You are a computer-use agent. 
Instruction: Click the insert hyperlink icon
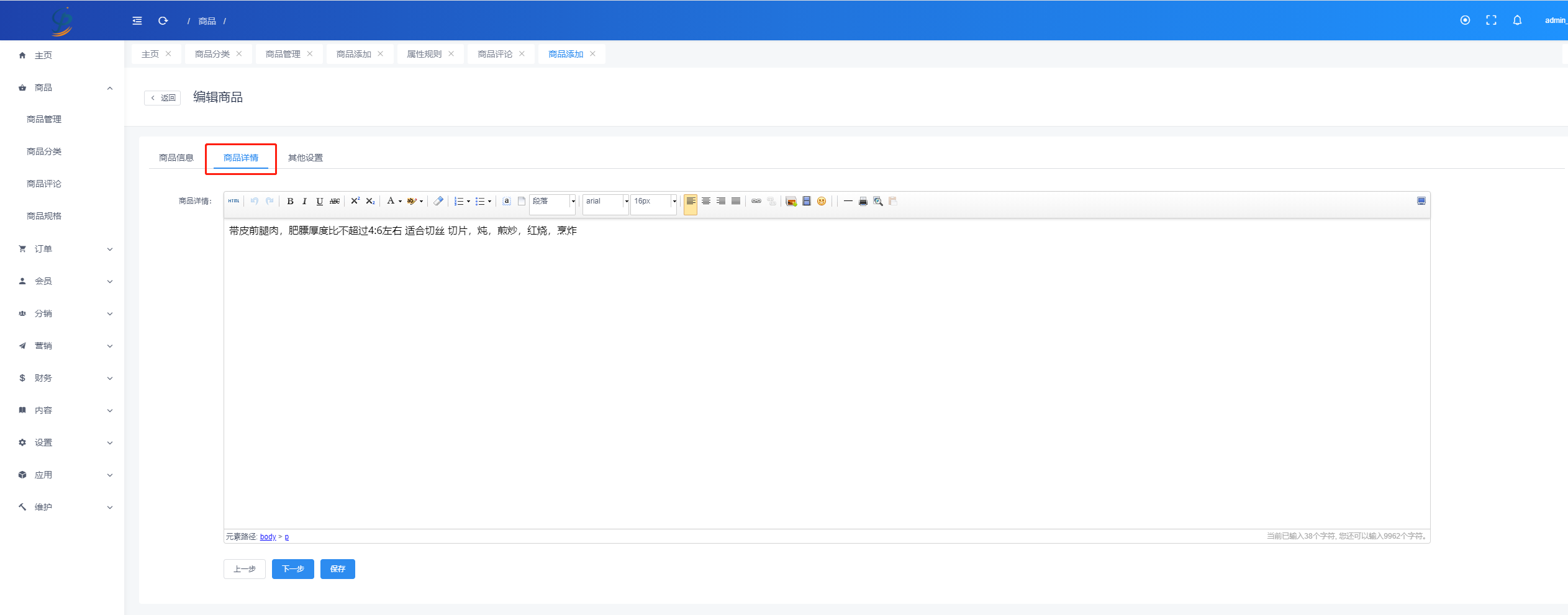click(x=756, y=201)
